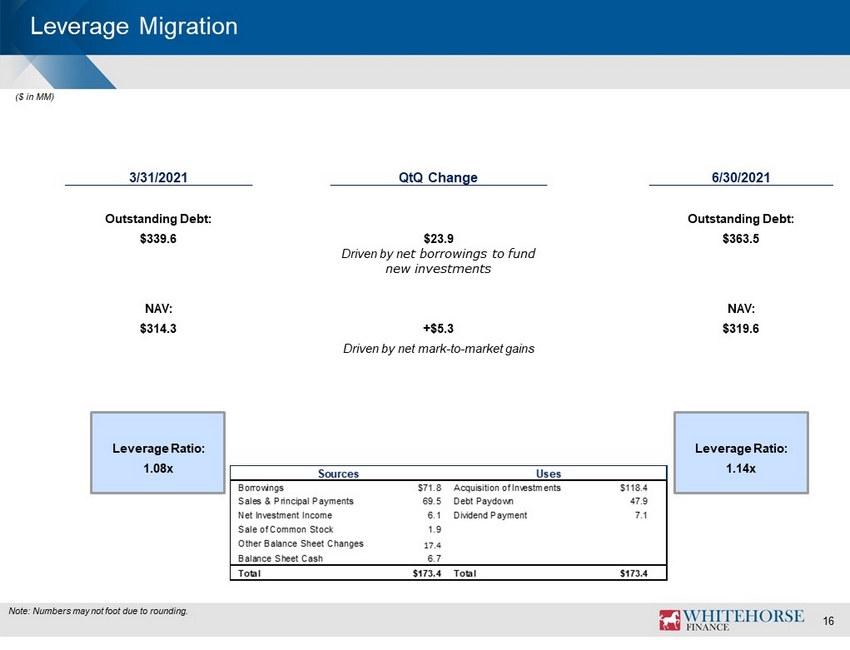Click the $23.9 debt change value
The height and width of the screenshot is (650, 850).
point(439,239)
